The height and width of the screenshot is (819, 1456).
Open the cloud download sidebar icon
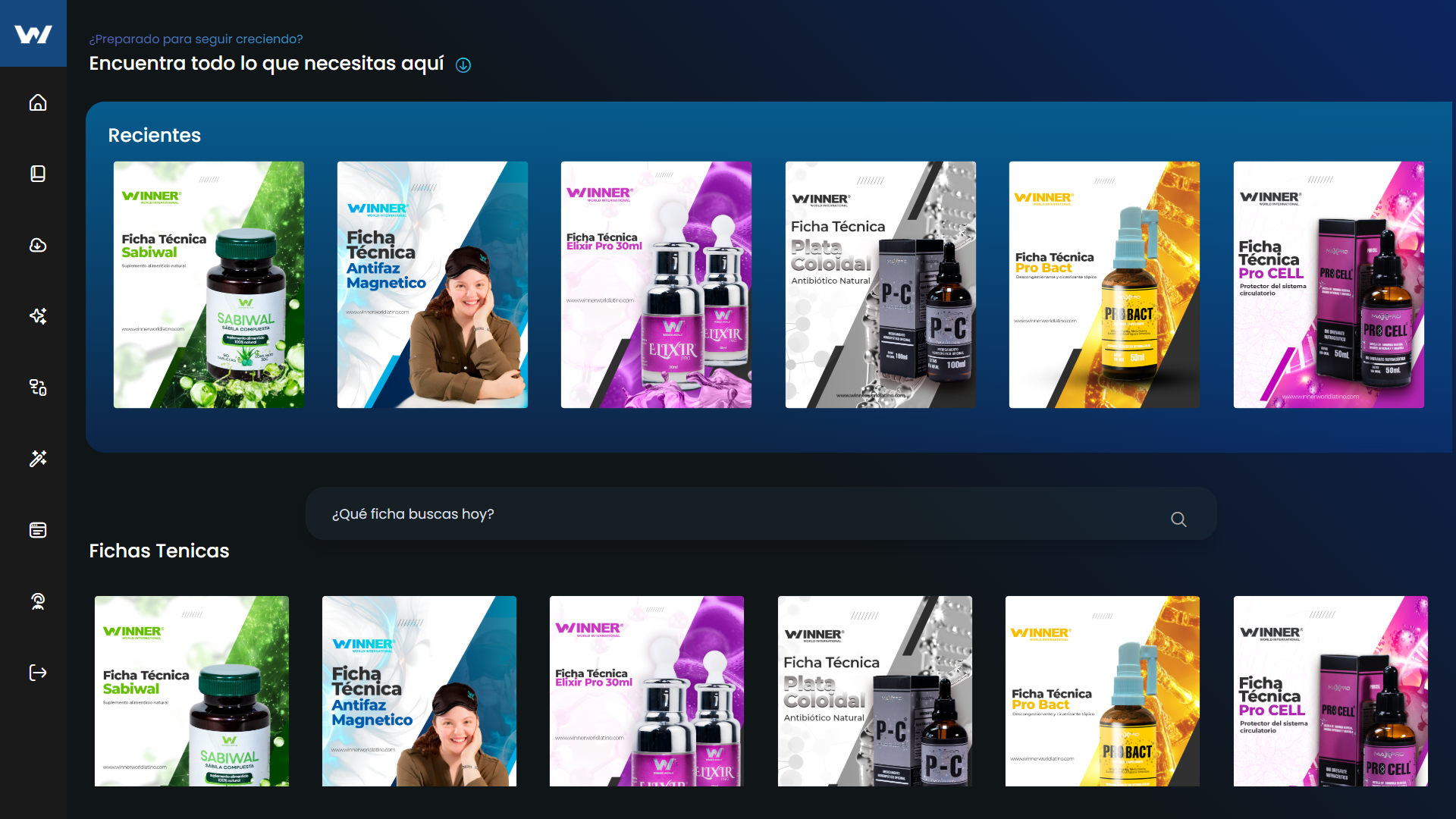point(38,245)
